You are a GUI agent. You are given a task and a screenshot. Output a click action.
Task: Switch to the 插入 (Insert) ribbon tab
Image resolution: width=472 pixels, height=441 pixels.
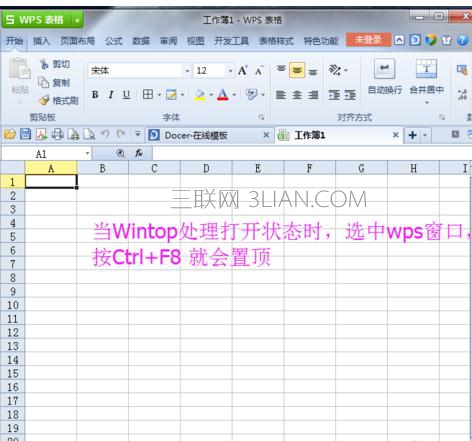tap(41, 41)
